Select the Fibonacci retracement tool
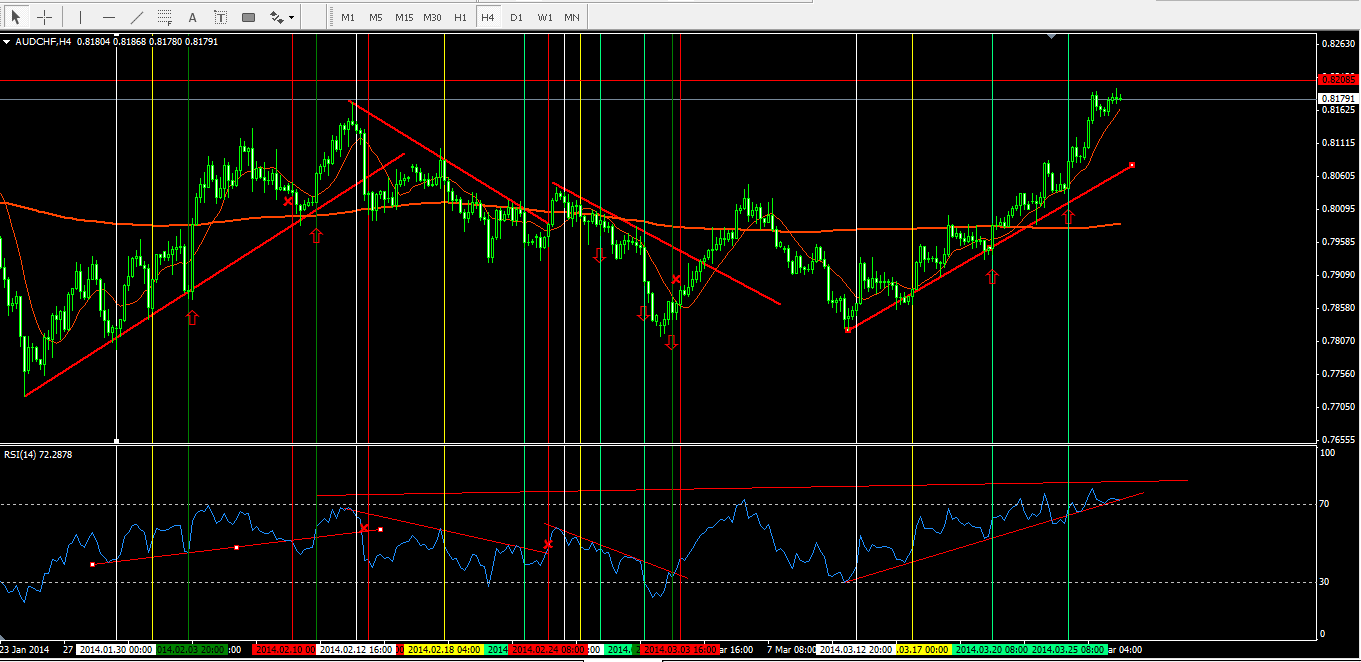Screen dimensions: 1361x662 [x=165, y=17]
